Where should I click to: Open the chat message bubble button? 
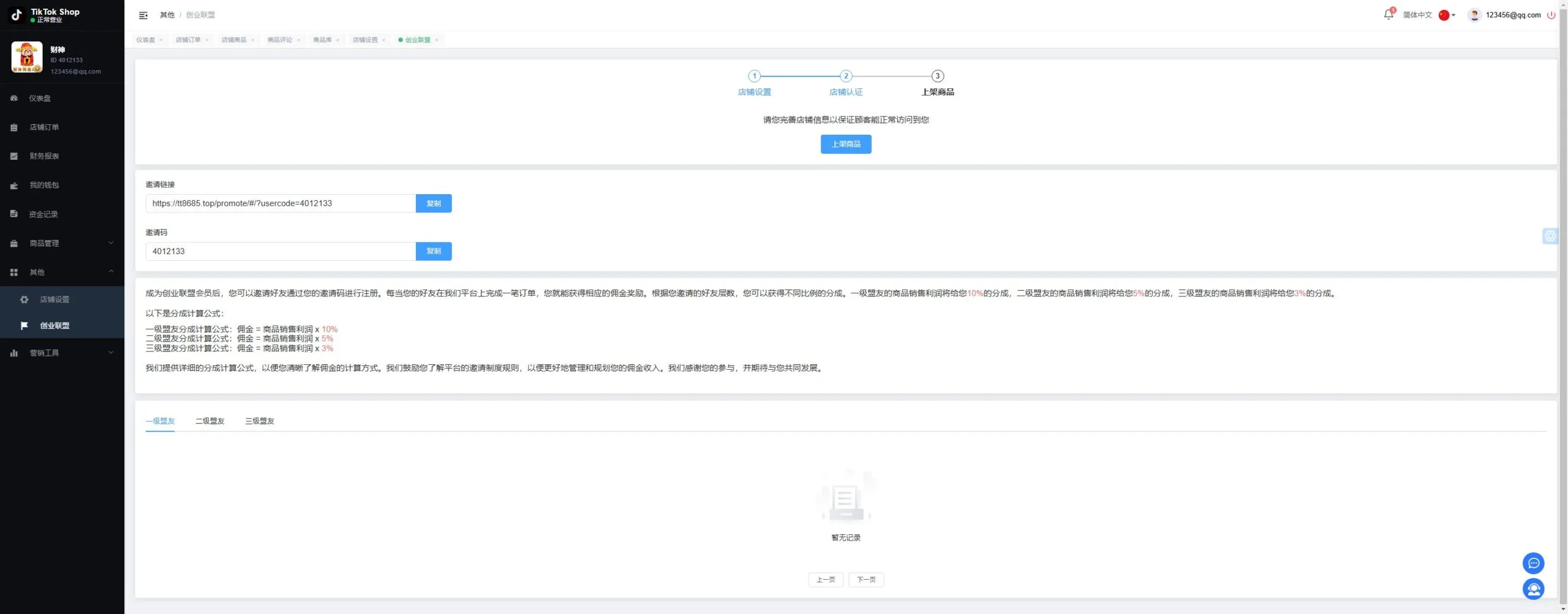tap(1533, 563)
